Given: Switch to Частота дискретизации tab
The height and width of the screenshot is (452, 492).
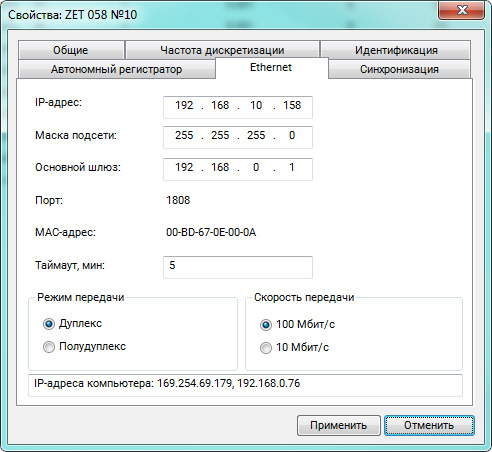Looking at the screenshot, I should pos(222,50).
